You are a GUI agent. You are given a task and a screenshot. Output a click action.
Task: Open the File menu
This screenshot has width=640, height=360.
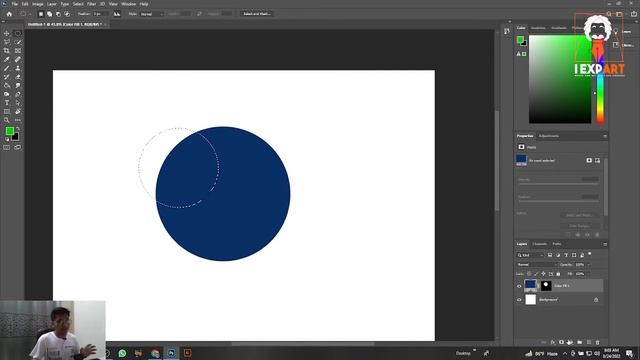tap(15, 4)
